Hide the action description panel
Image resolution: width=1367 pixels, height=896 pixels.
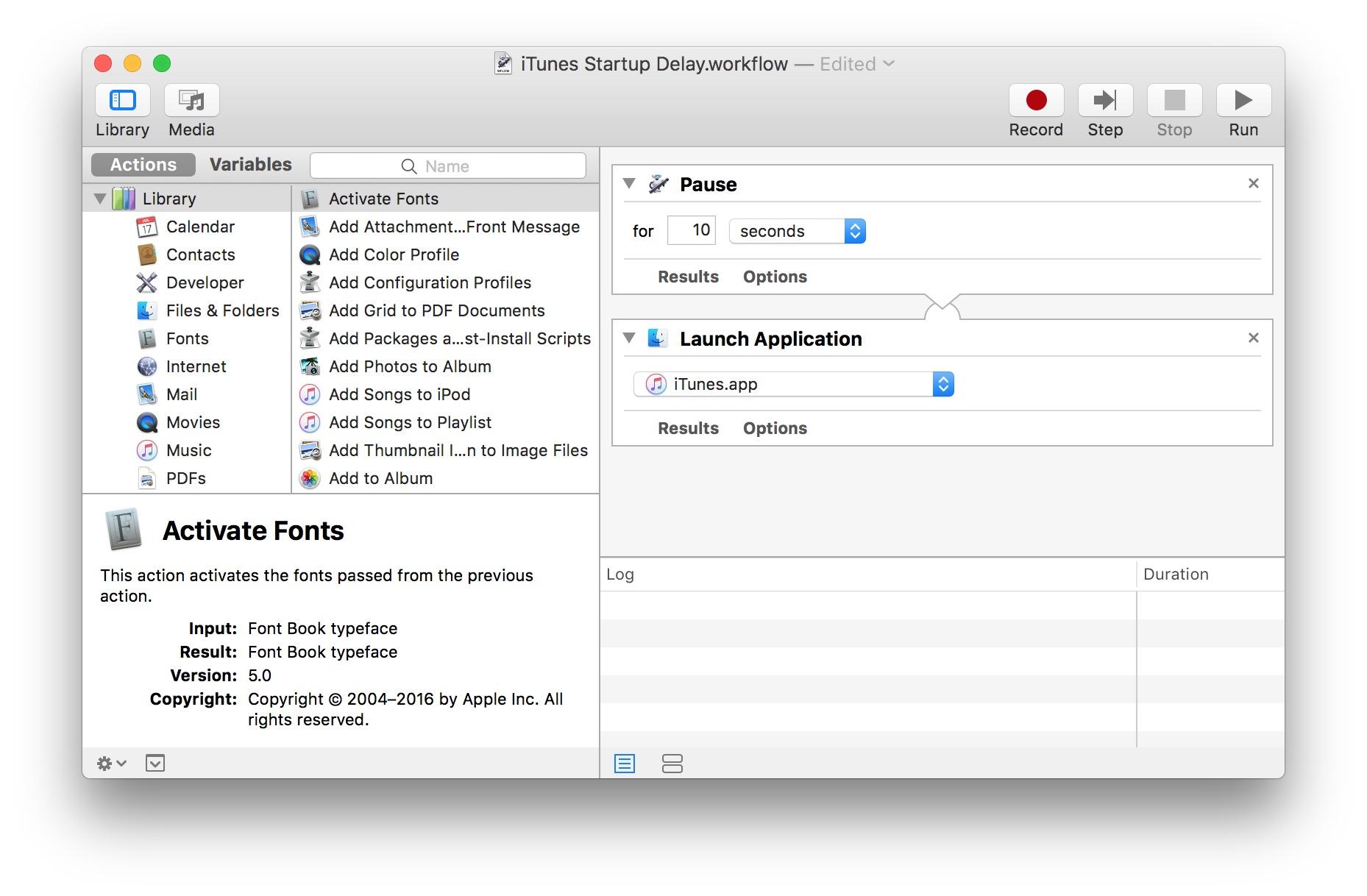(x=155, y=764)
